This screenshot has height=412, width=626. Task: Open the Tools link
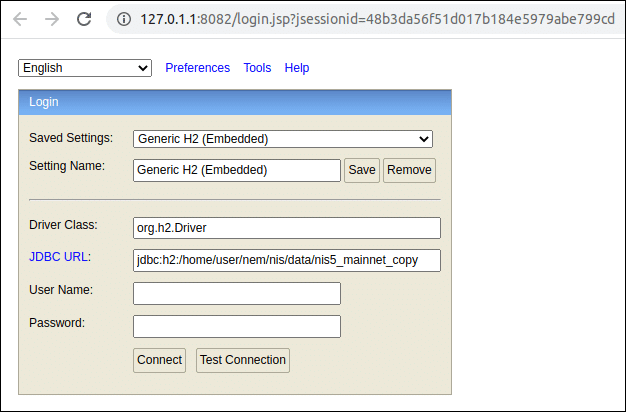coord(258,68)
